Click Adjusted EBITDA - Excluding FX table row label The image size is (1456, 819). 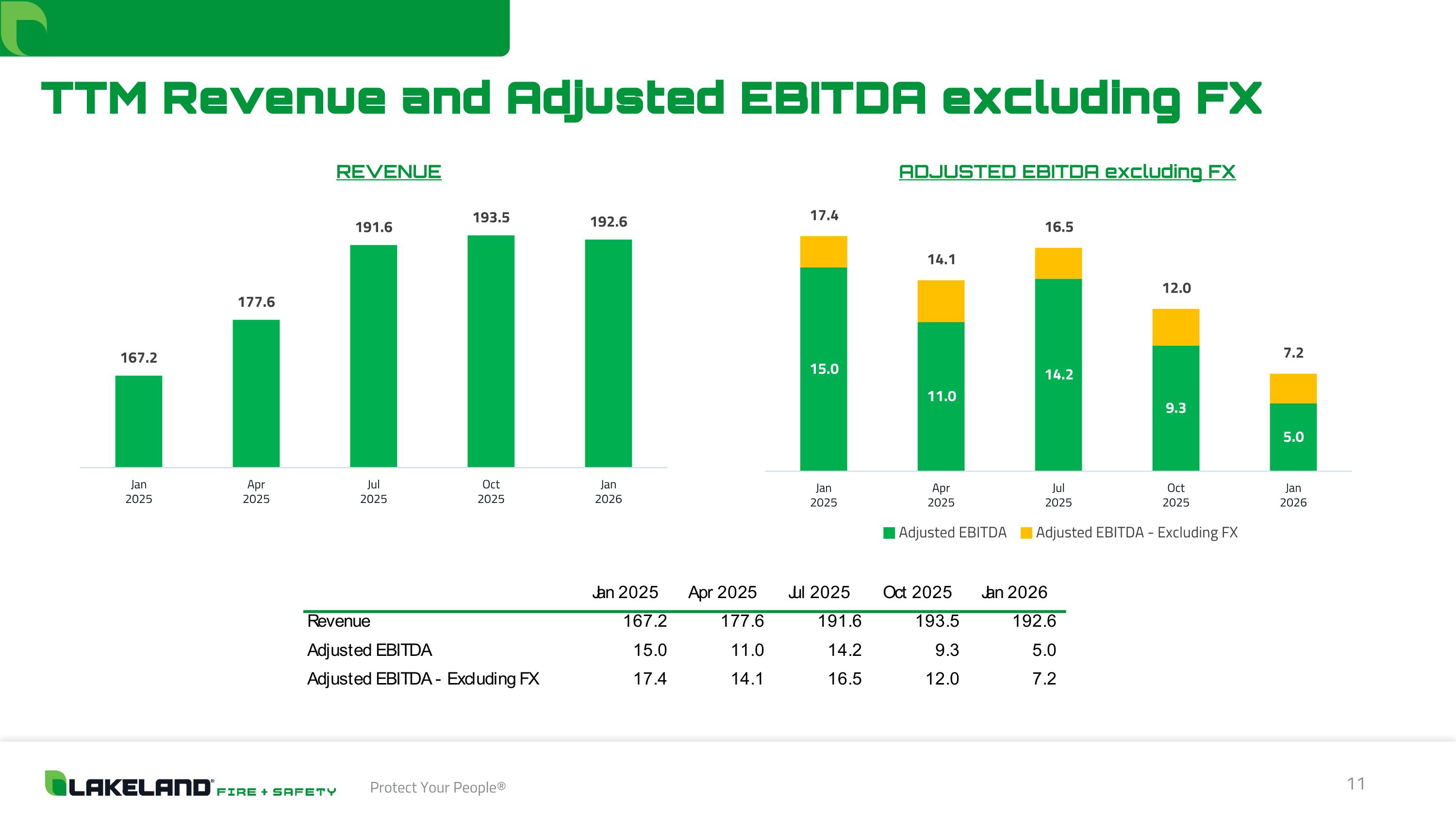[423, 678]
